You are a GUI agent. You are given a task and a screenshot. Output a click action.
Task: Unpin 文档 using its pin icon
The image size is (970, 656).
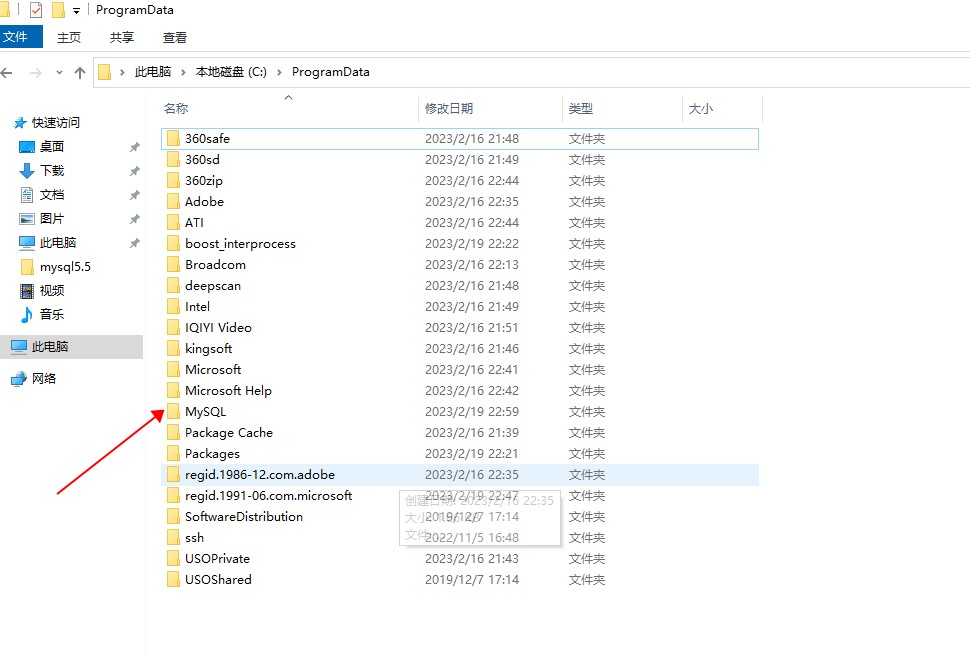coord(134,196)
